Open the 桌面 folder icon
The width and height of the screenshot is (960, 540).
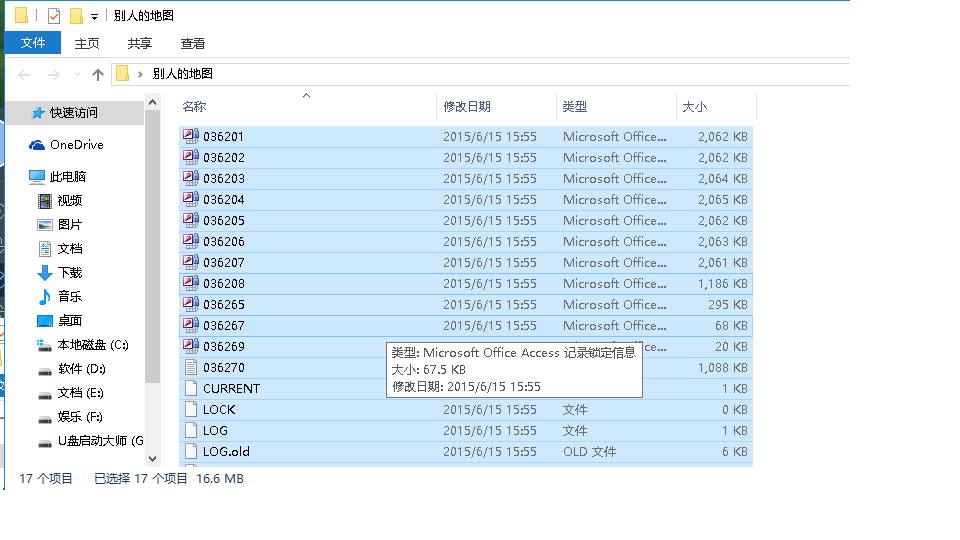click(45, 321)
